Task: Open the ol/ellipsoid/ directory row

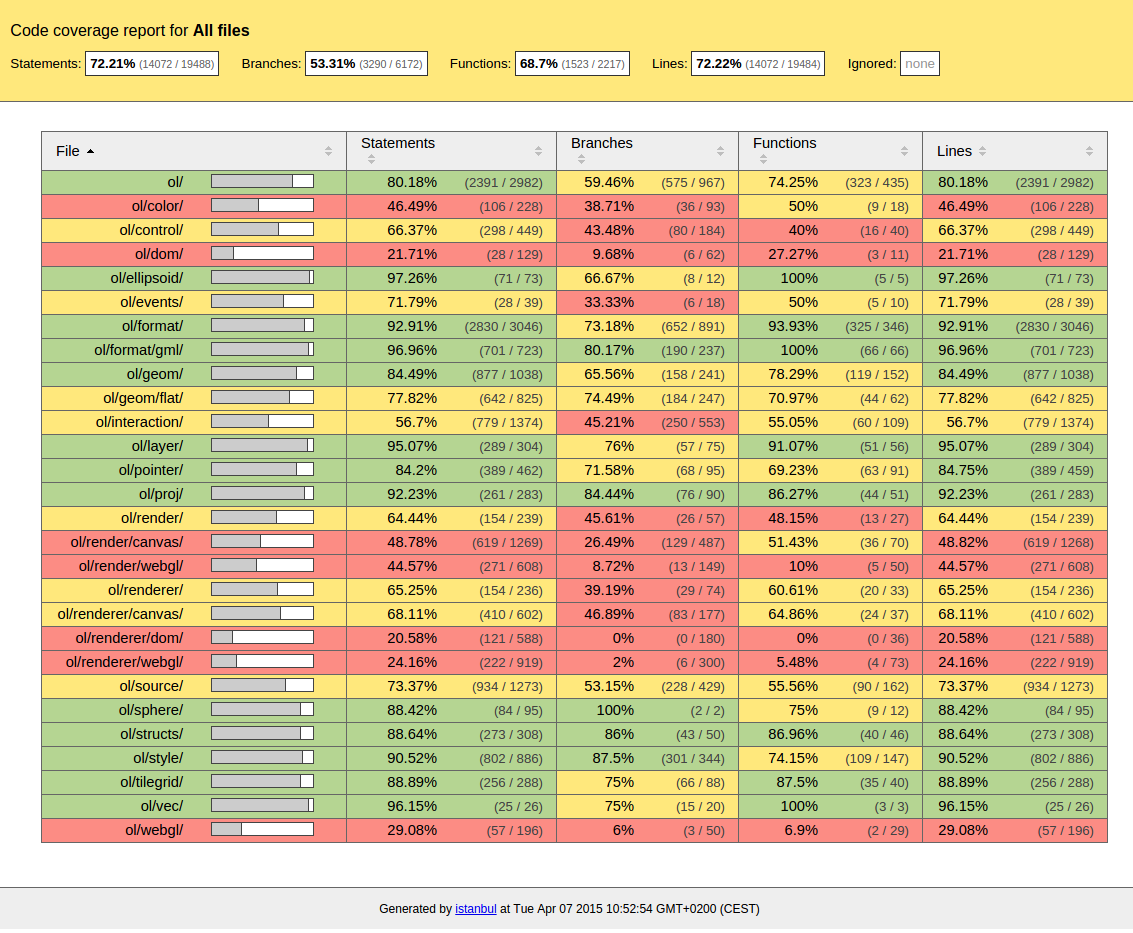Action: [146, 278]
